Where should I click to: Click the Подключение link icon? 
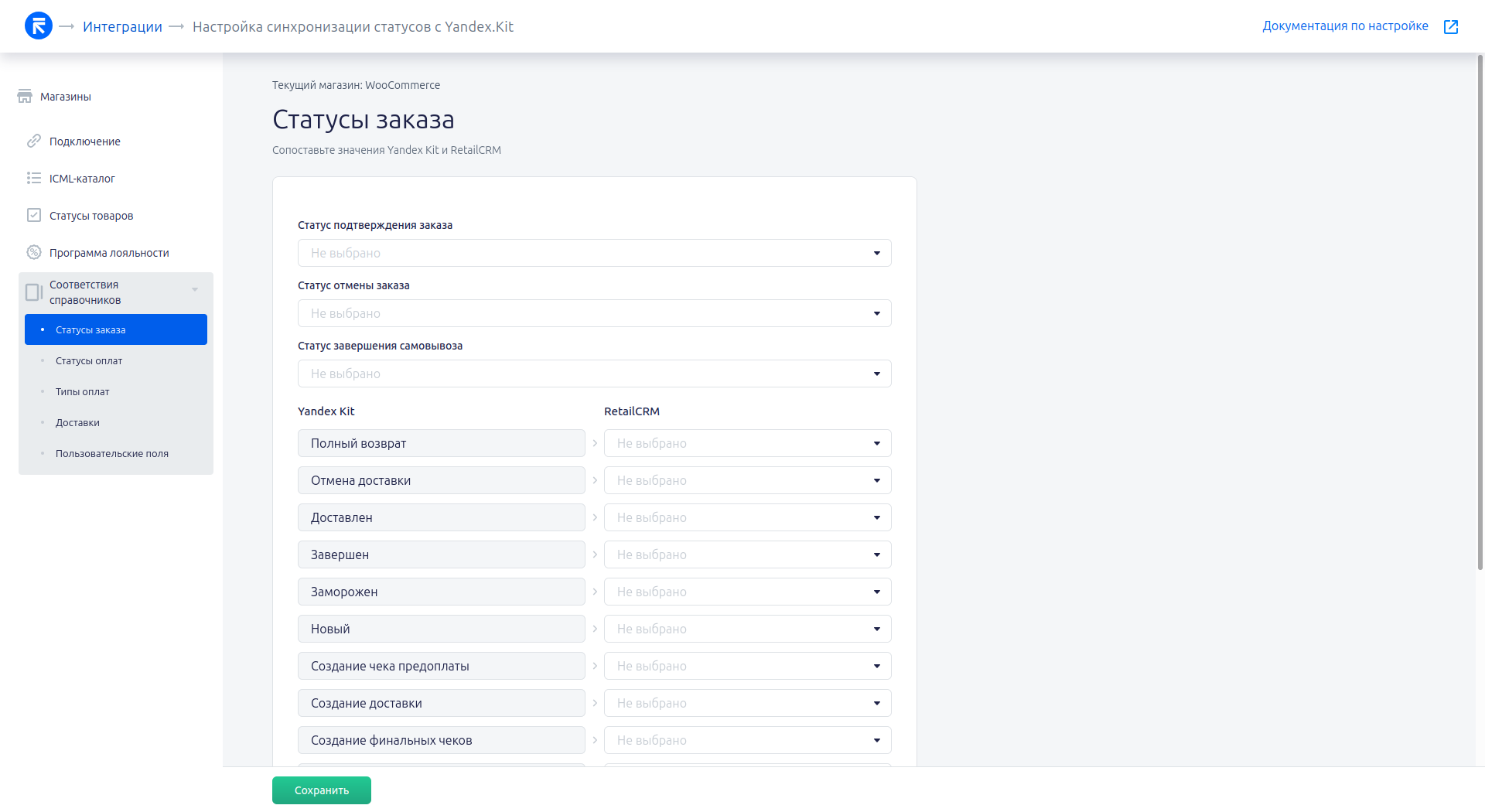(34, 141)
